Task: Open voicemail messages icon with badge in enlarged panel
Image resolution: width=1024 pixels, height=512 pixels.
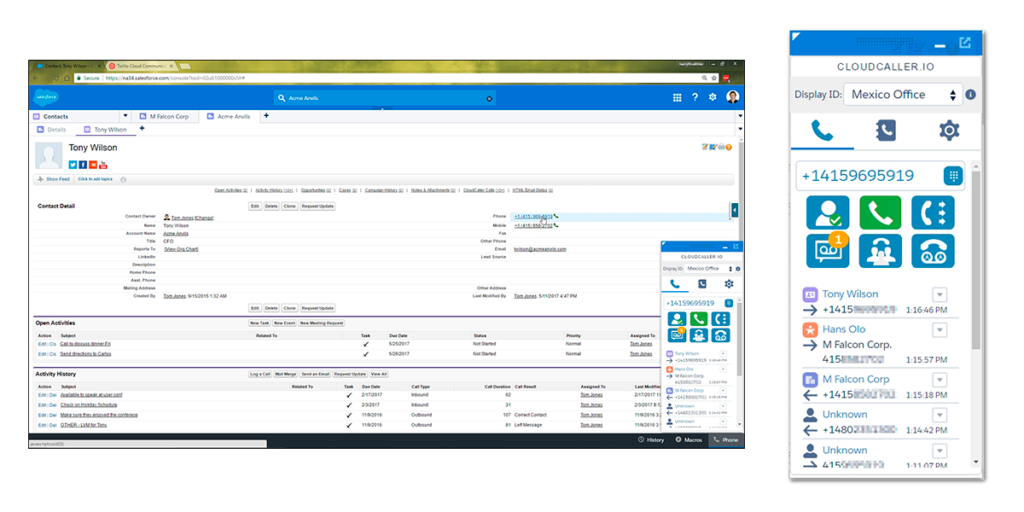Action: coord(827,251)
